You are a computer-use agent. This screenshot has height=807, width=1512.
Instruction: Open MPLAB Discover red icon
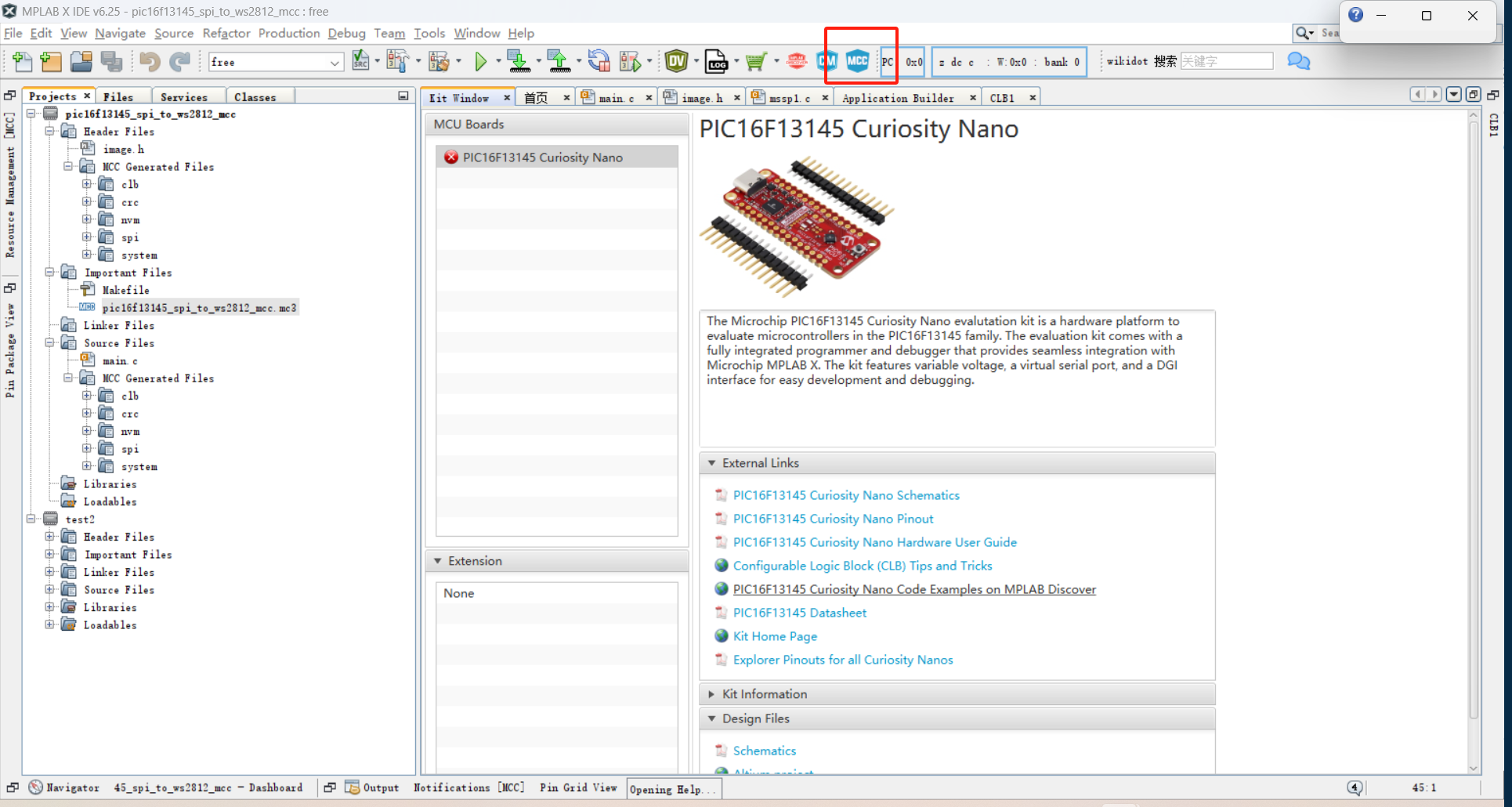coord(797,61)
